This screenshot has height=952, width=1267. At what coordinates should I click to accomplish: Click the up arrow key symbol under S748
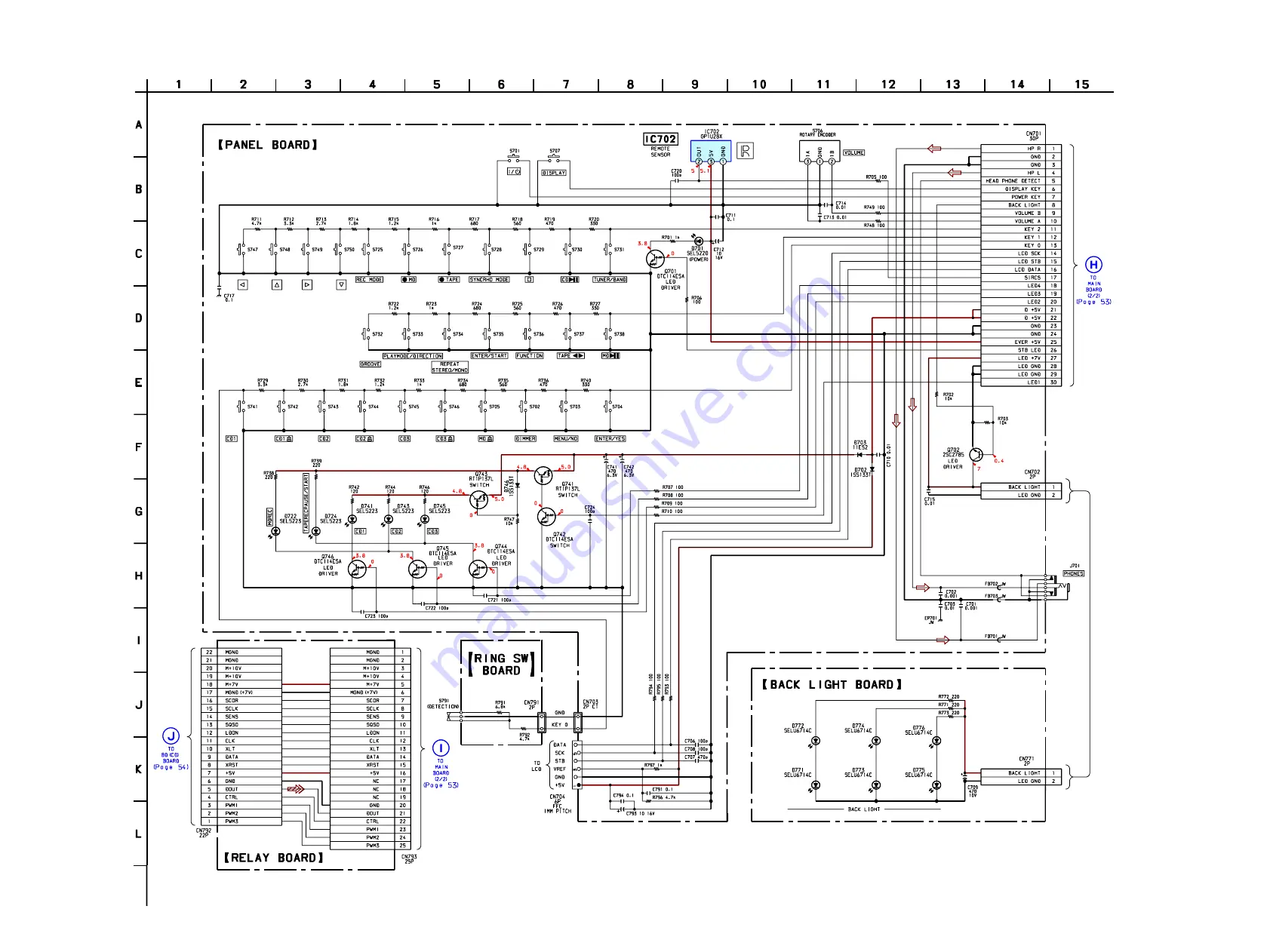click(277, 284)
